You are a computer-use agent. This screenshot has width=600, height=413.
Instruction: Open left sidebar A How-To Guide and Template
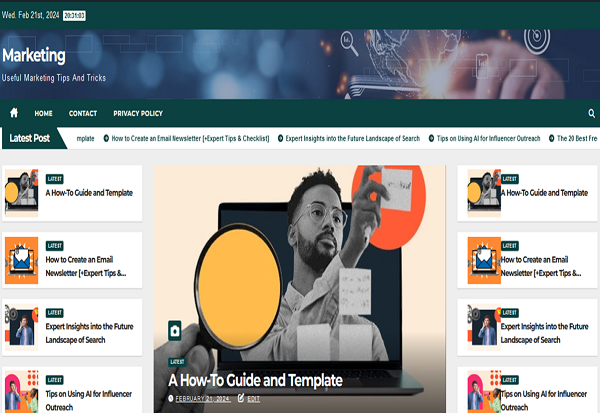click(x=89, y=193)
